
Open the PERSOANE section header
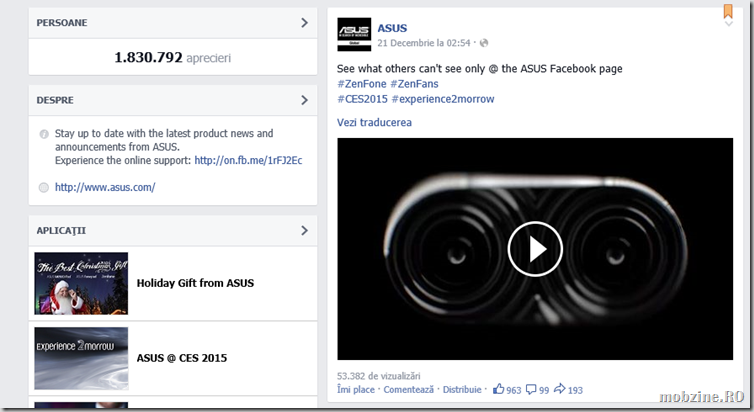click(x=173, y=23)
